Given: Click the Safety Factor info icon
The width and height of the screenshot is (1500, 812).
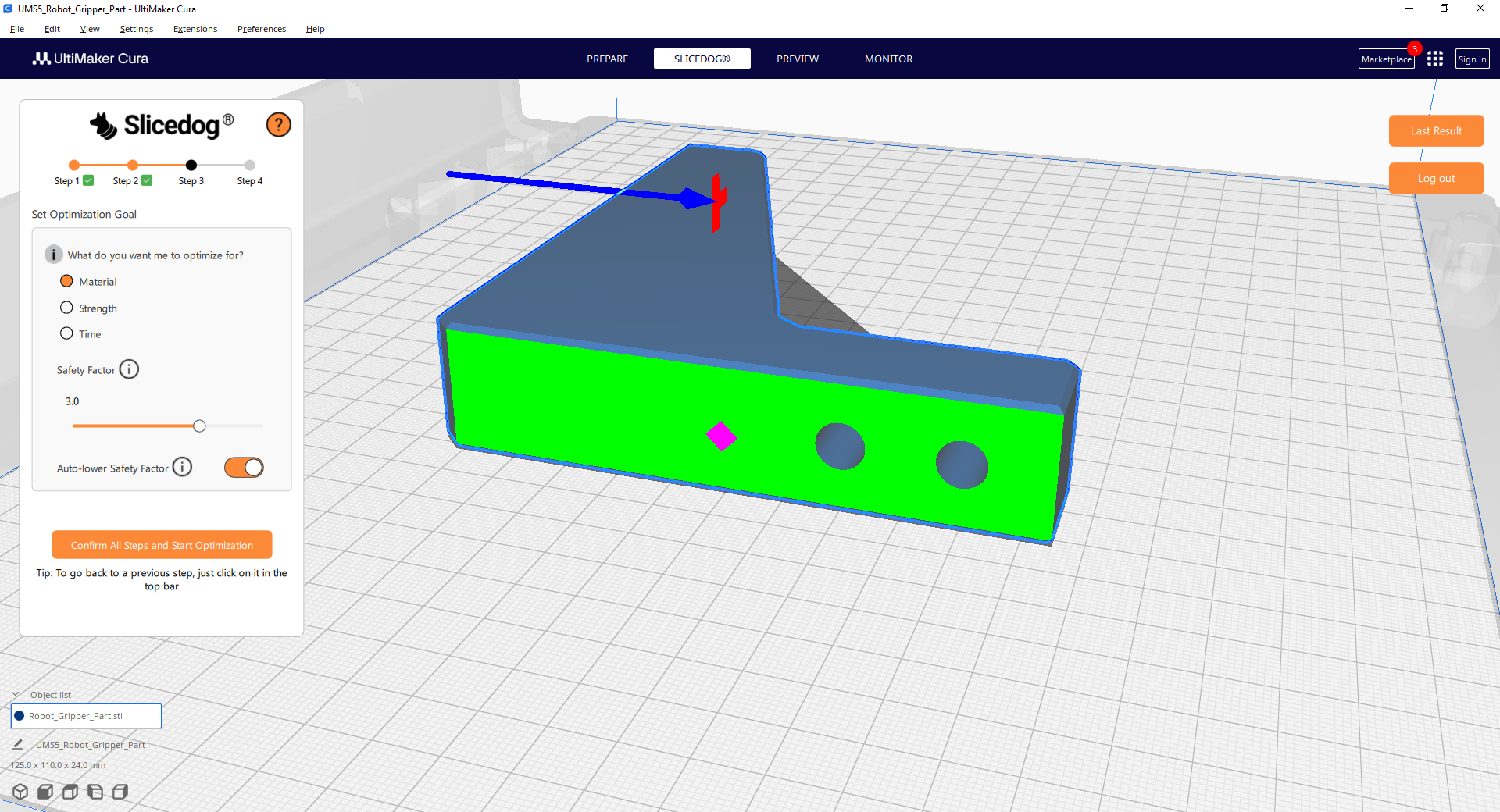Looking at the screenshot, I should [x=129, y=369].
